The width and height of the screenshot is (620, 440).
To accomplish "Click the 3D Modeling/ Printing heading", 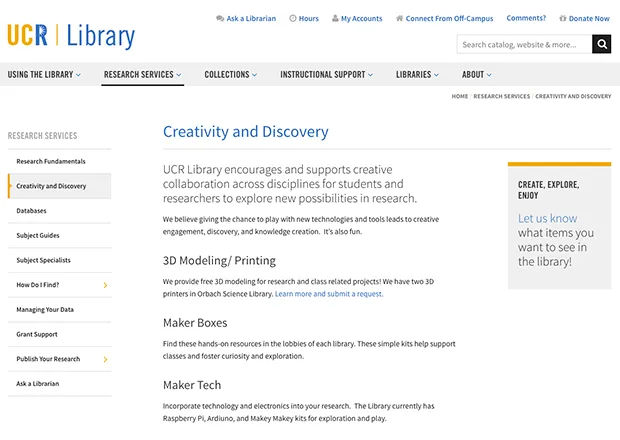I will coord(219,261).
